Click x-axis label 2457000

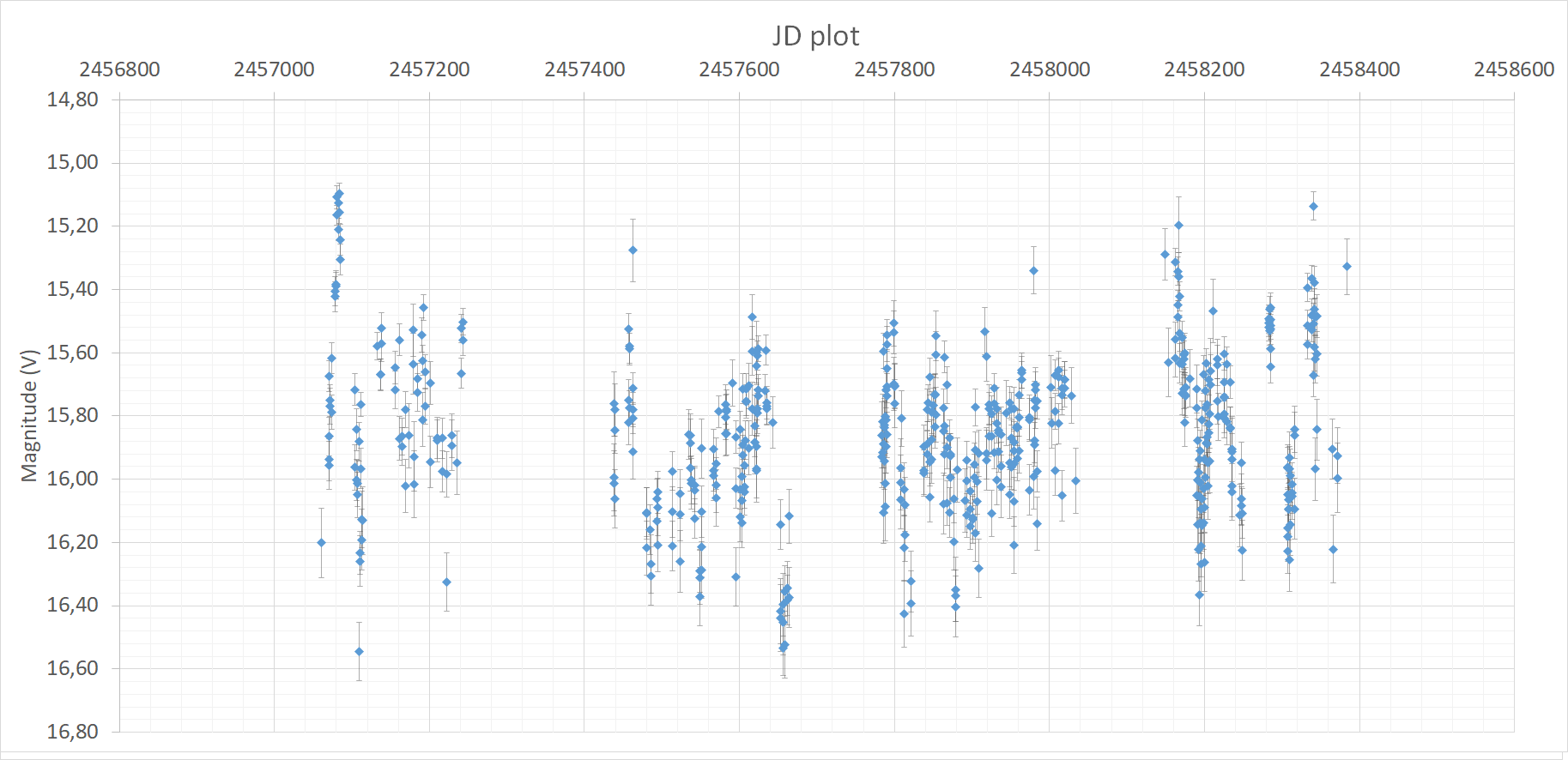274,69
